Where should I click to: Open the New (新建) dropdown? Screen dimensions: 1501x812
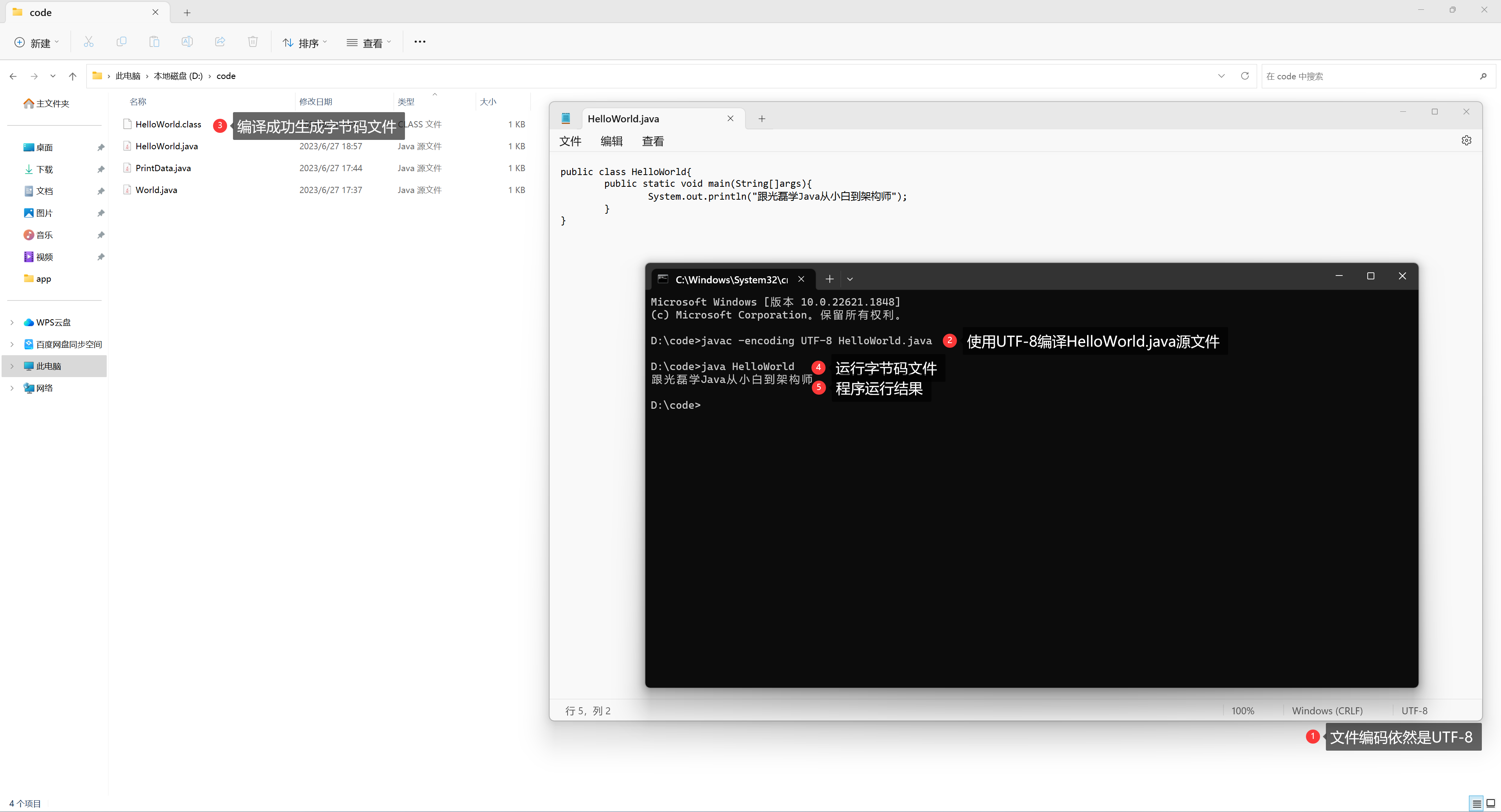pos(36,43)
